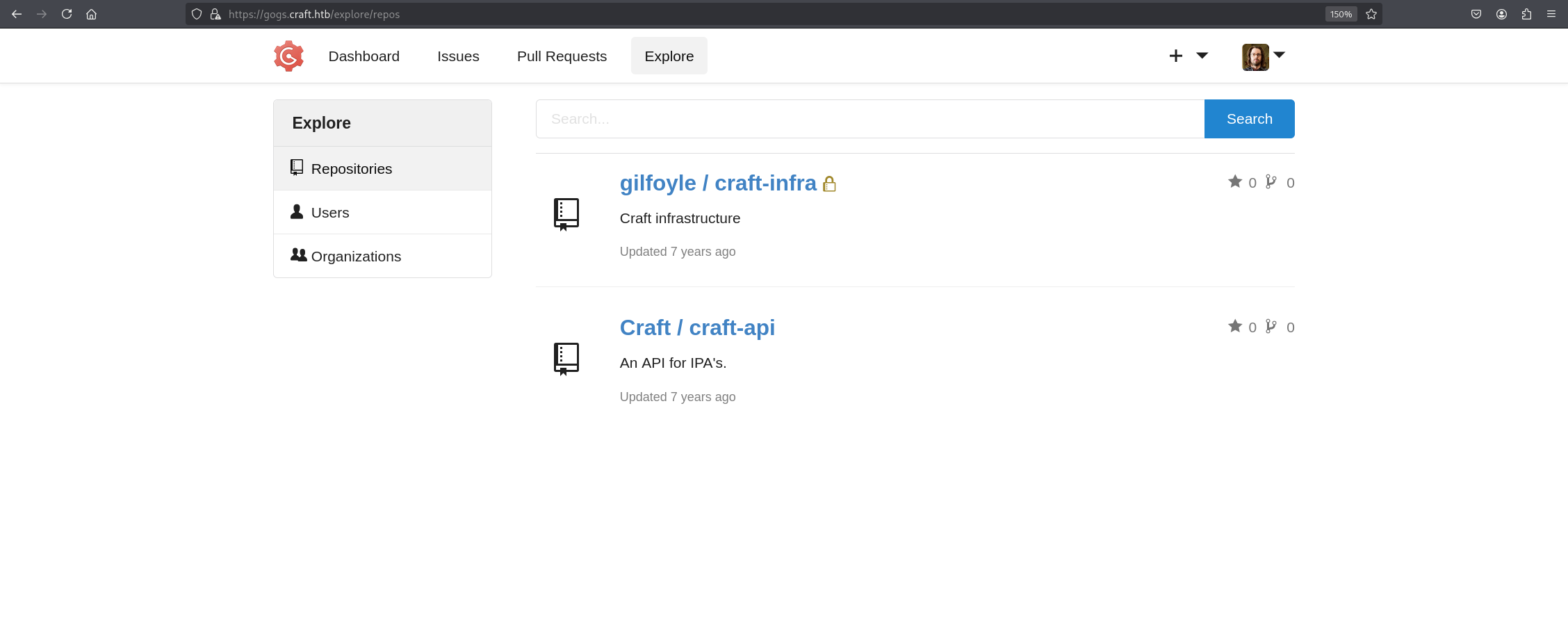The height and width of the screenshot is (625, 1568).
Task: Select Organizations in the Explore sidebar
Action: pos(356,257)
